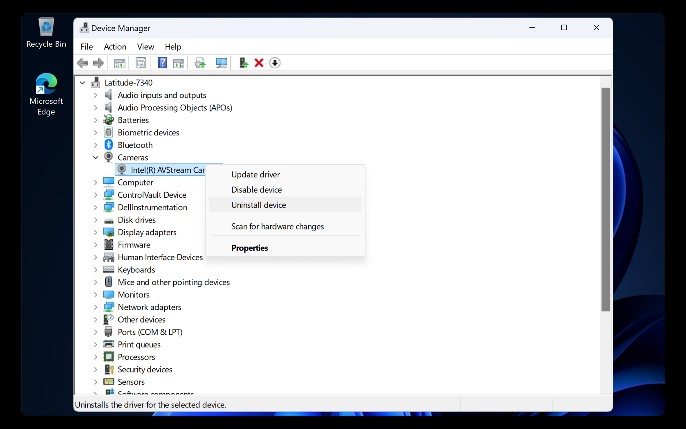Open the File menu
The image size is (686, 429).
pyautogui.click(x=87, y=47)
